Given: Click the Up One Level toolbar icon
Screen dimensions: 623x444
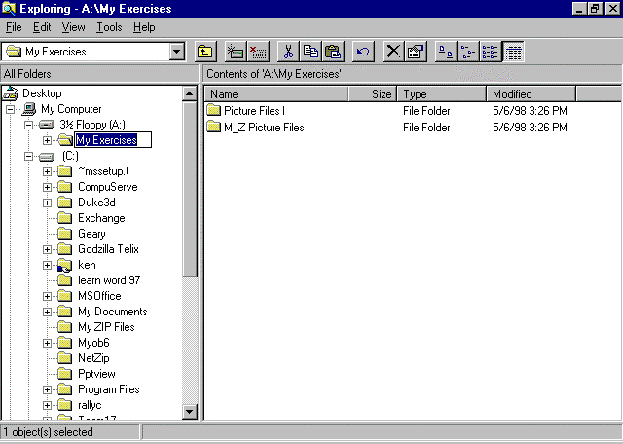Looking at the screenshot, I should point(205,51).
